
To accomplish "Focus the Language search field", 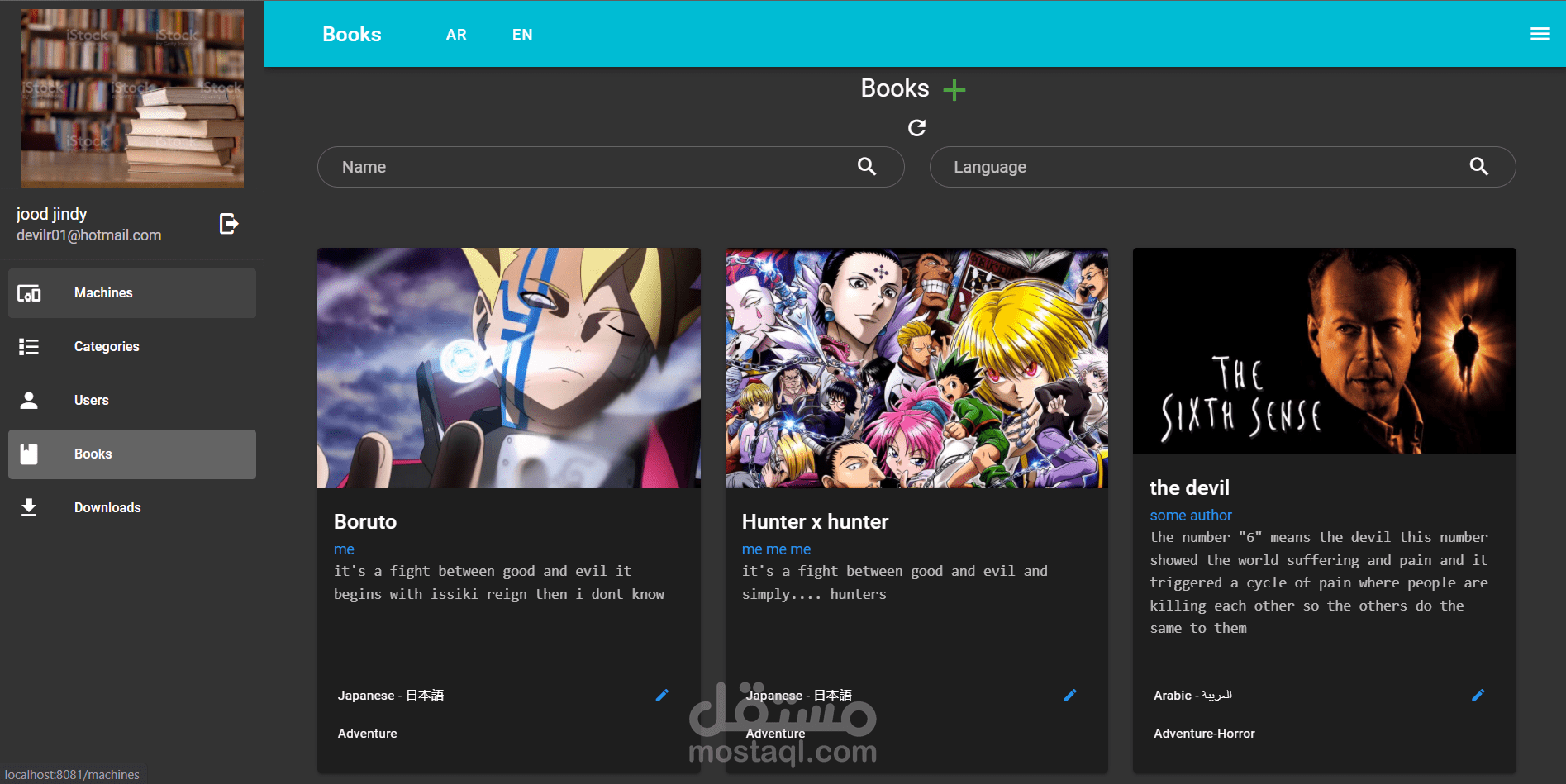I will [x=1223, y=167].
